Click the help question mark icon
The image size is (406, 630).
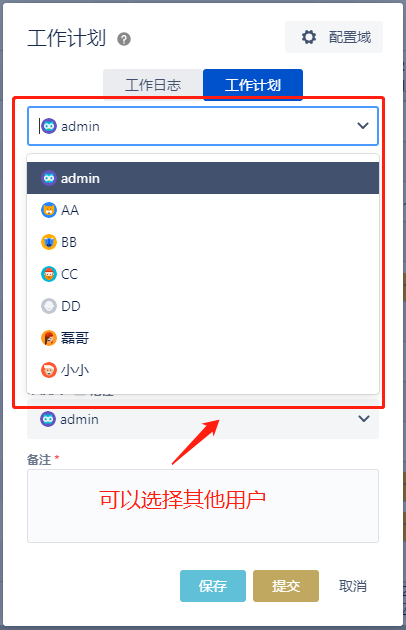point(124,39)
